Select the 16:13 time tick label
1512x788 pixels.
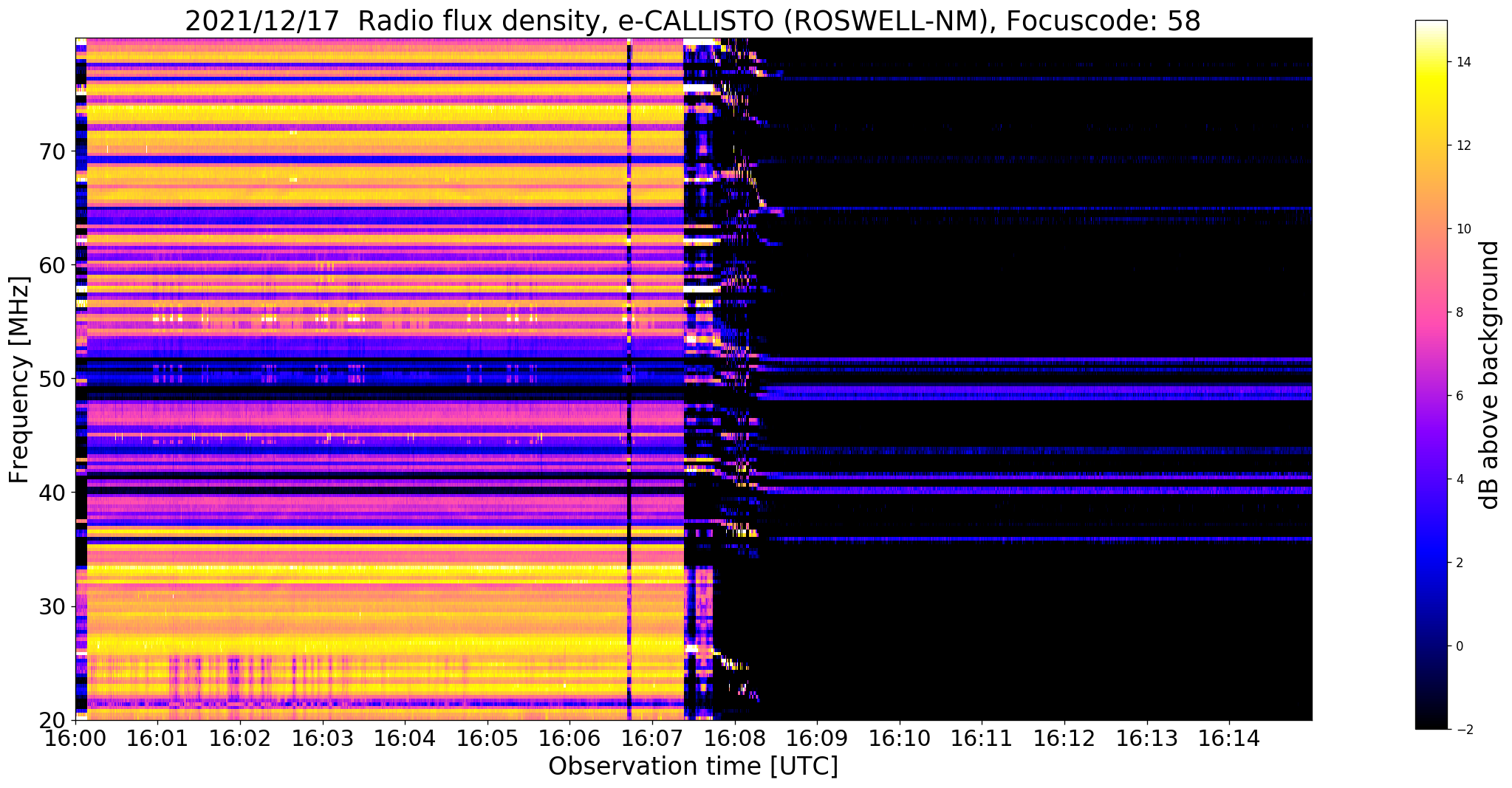coord(1147,739)
